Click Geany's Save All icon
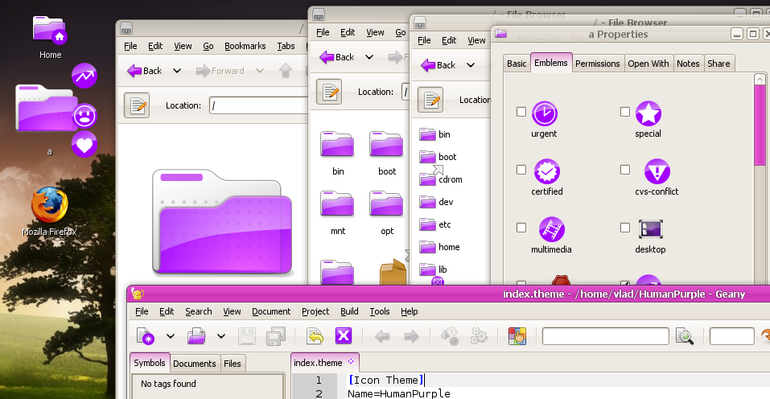770x399 pixels. [275, 336]
